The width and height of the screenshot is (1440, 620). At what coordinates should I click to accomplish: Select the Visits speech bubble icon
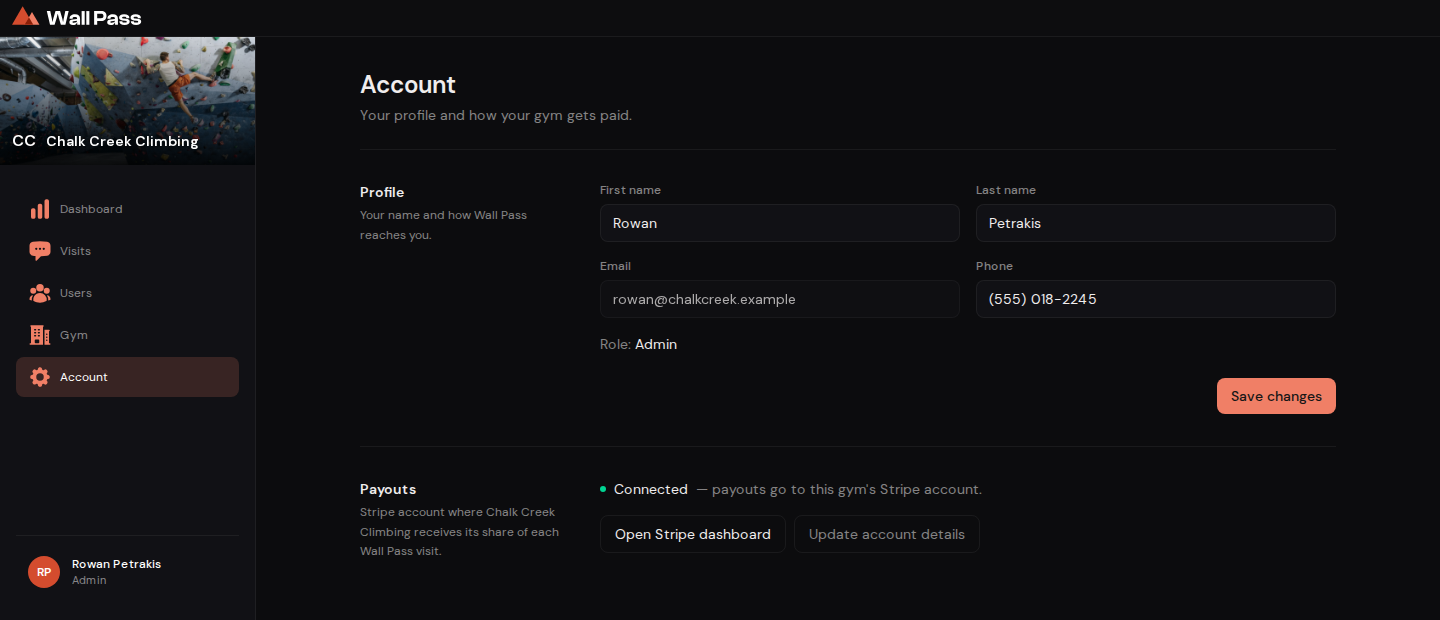pyautogui.click(x=40, y=251)
